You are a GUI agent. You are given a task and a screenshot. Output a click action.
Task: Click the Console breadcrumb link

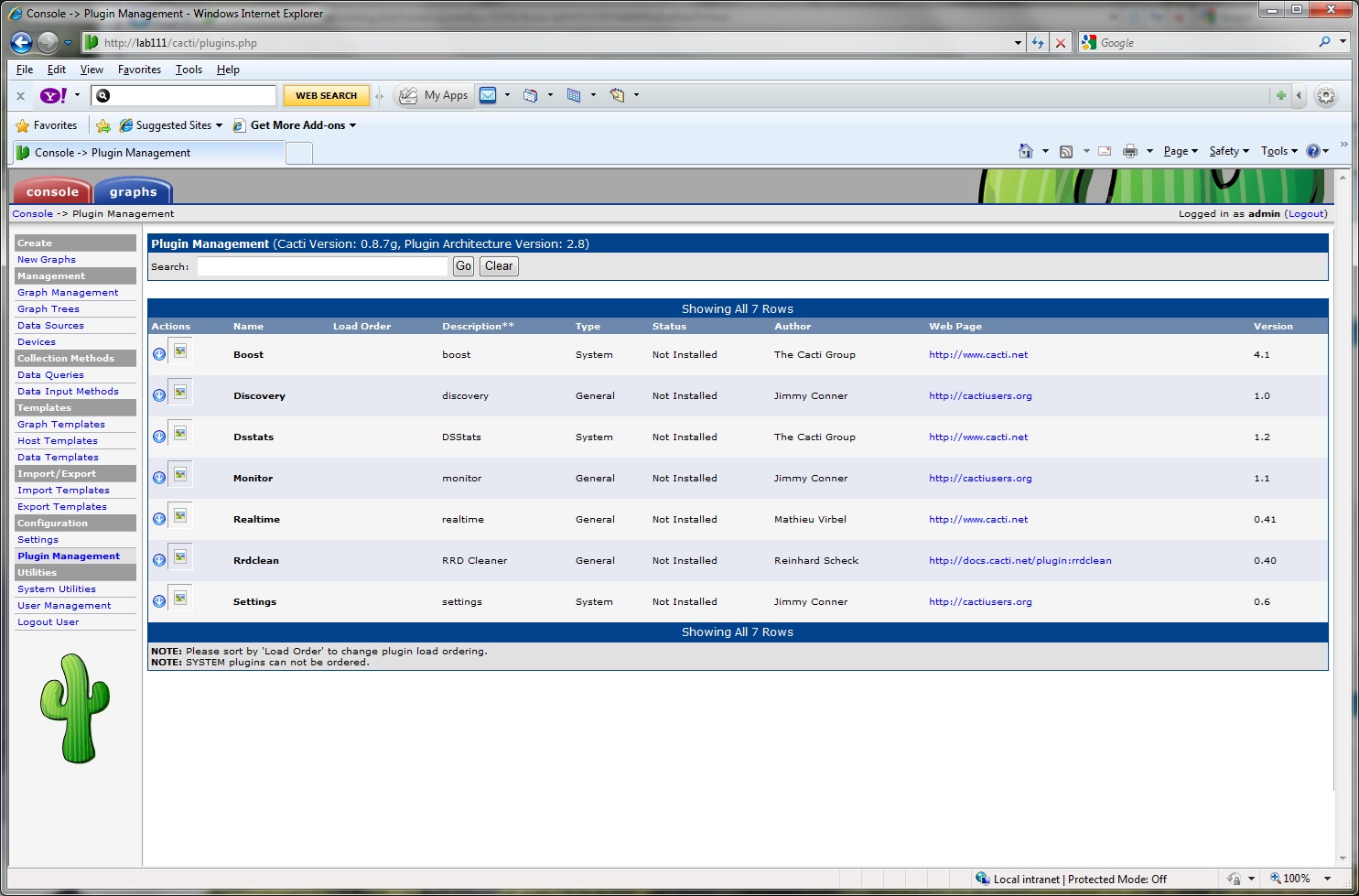(32, 213)
